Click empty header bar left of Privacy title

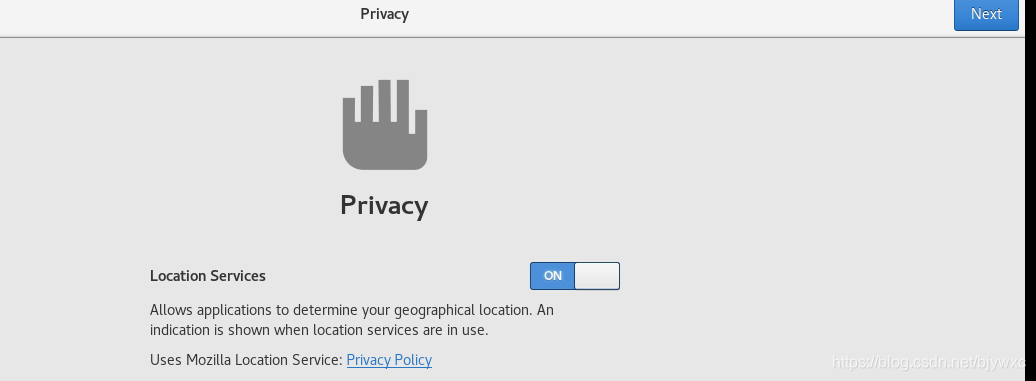[x=178, y=17]
